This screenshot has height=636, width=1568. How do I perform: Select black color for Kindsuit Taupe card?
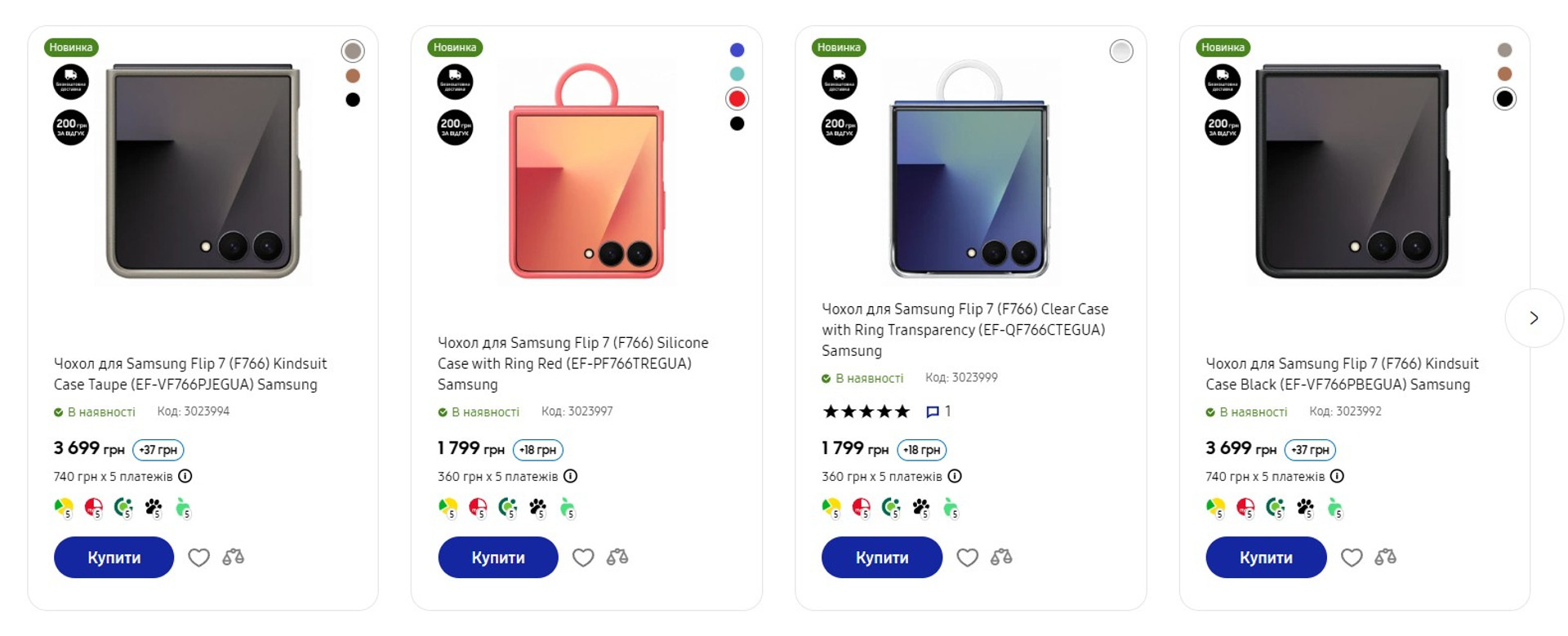pos(353,100)
